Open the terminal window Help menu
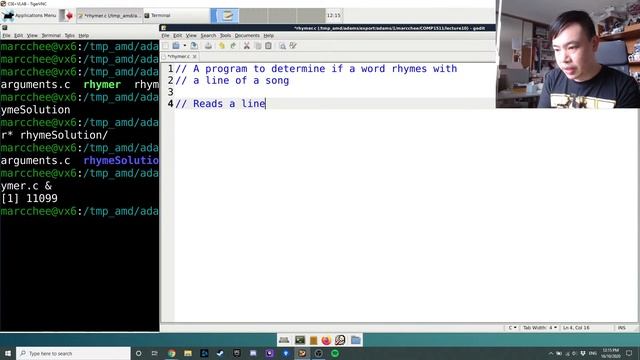Screen dimensions: 640x360 point(84,36)
